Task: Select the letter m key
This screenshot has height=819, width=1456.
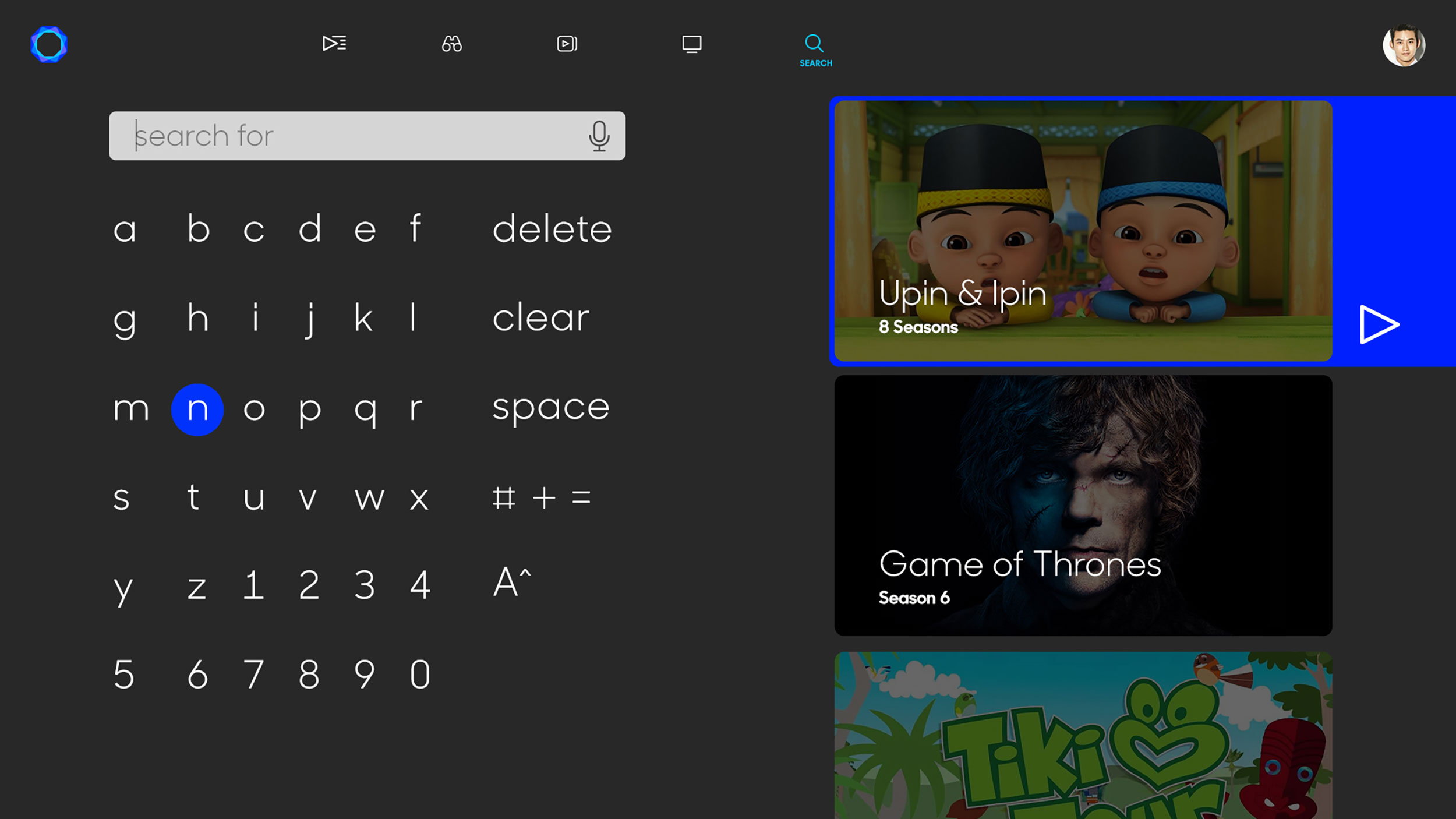Action: (x=131, y=409)
